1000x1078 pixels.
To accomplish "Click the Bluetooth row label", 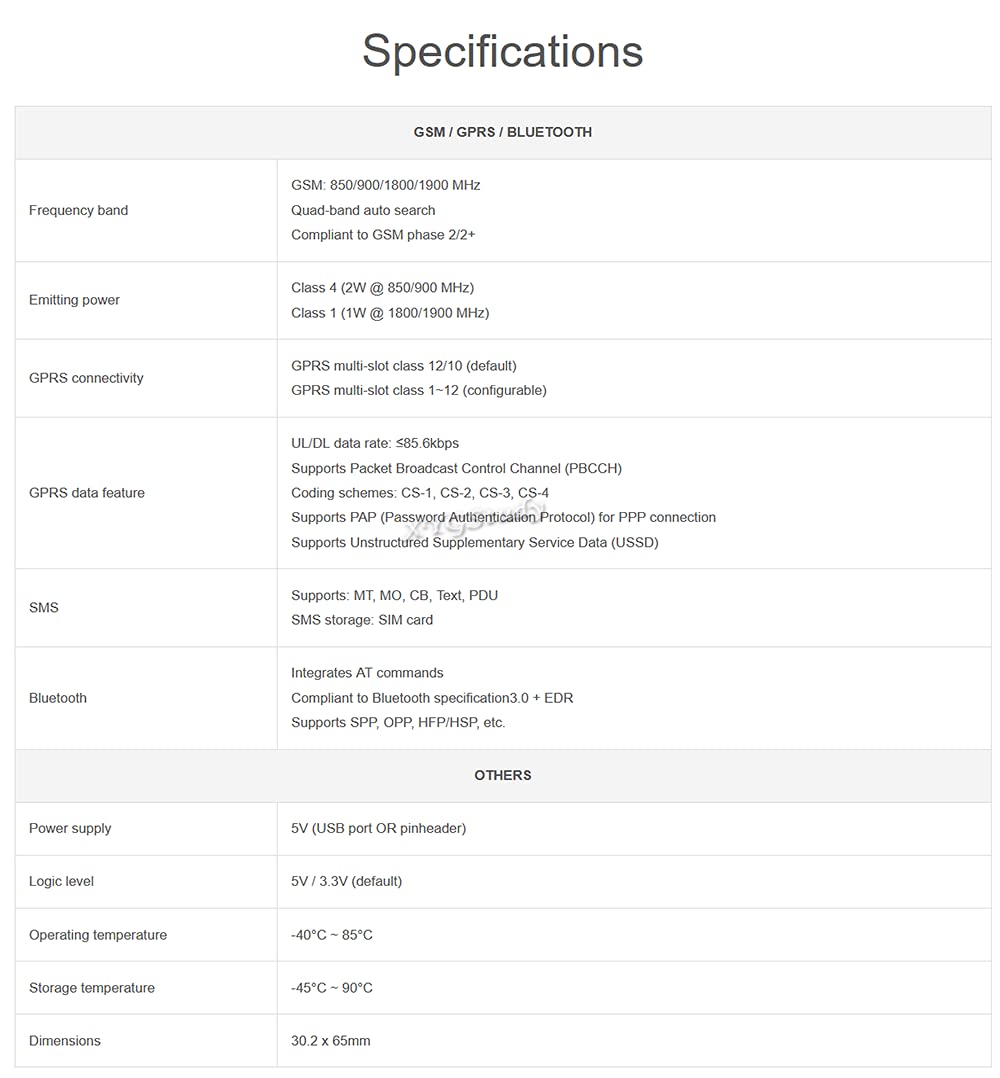I will coord(58,698).
